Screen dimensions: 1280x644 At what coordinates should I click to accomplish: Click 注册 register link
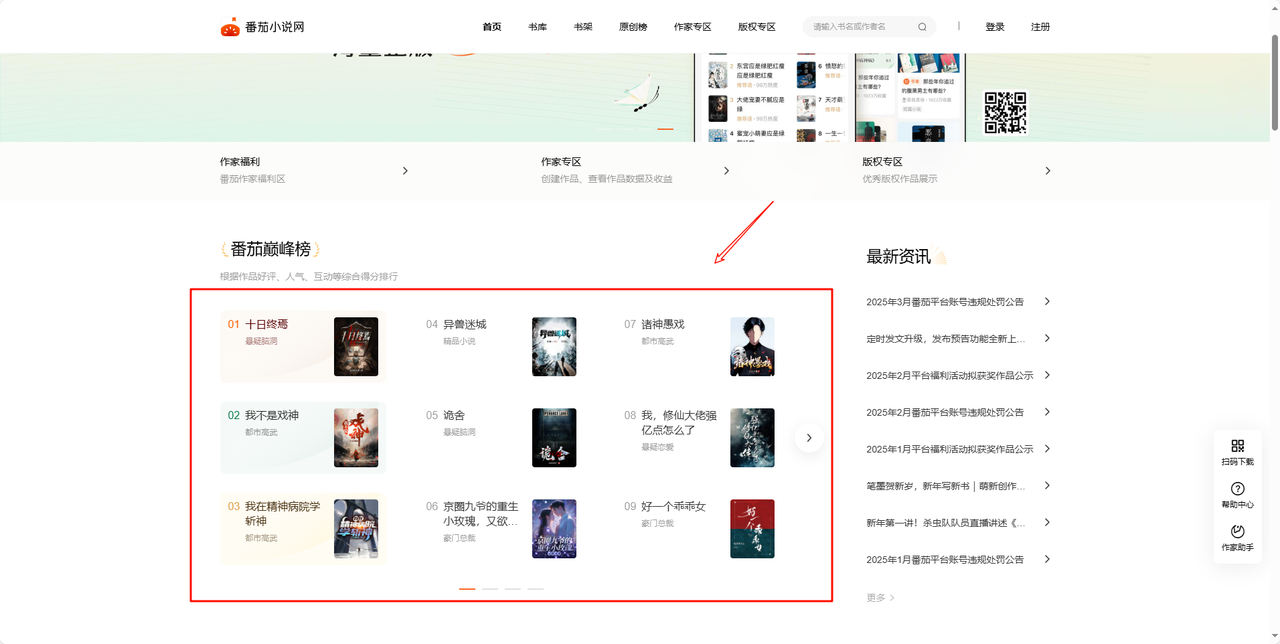(x=1040, y=27)
